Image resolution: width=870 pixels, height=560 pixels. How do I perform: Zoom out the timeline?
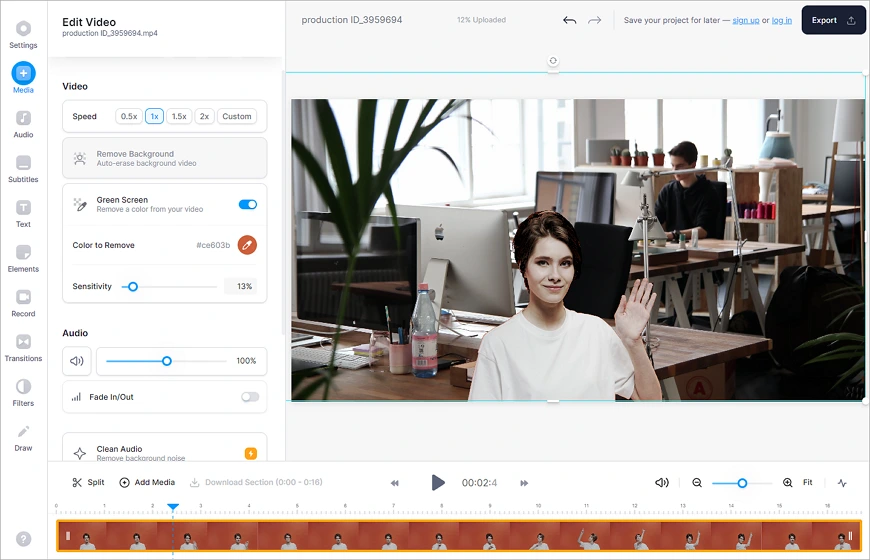pos(697,483)
